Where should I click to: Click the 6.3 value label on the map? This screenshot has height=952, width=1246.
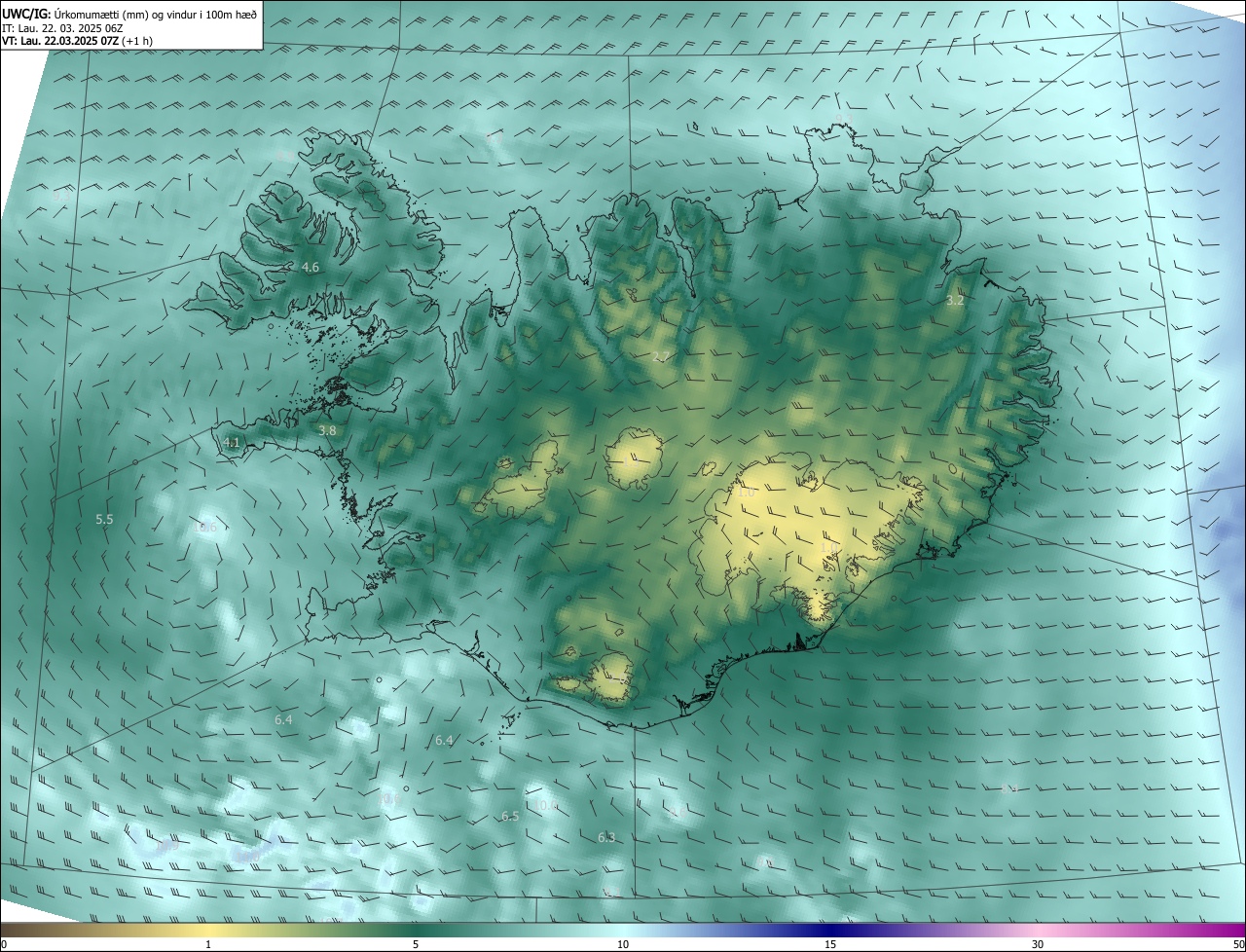606,837
